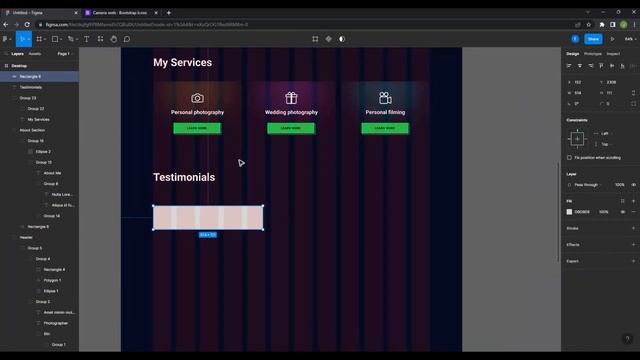Open the Resources components tool
This screenshot has width=640, height=360.
(100, 39)
